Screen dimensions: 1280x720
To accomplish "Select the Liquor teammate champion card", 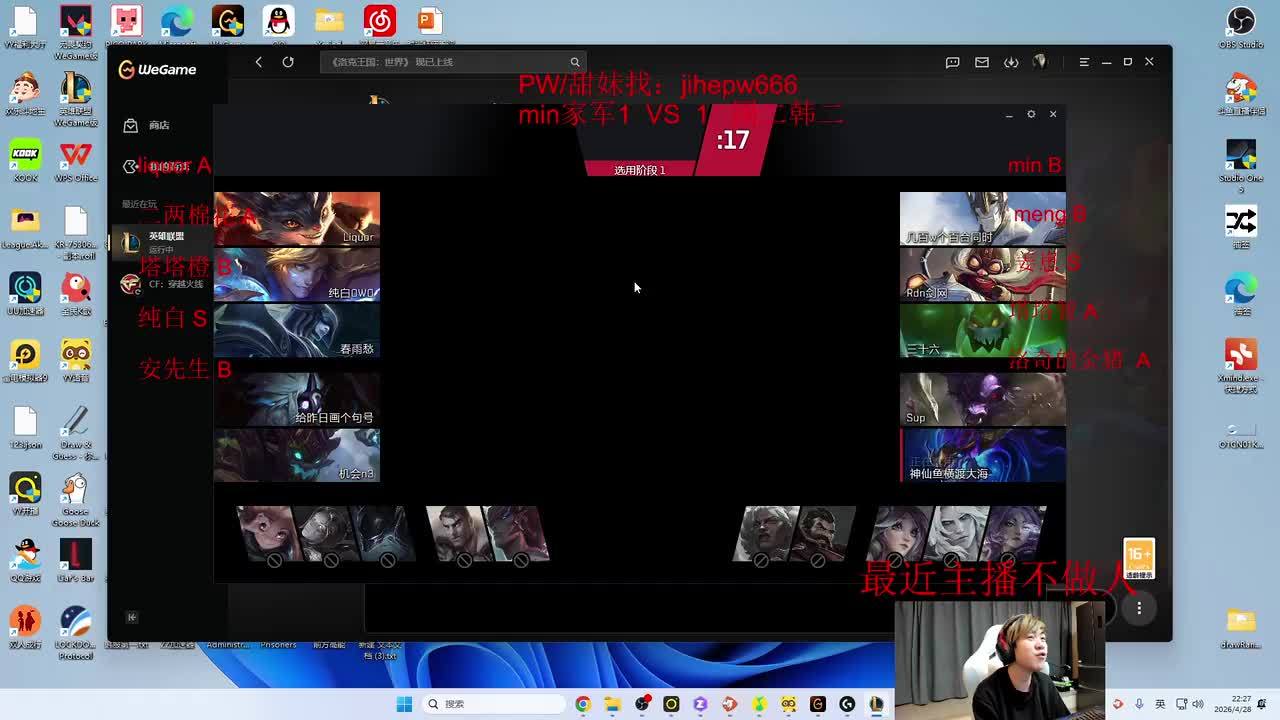I will [x=297, y=218].
